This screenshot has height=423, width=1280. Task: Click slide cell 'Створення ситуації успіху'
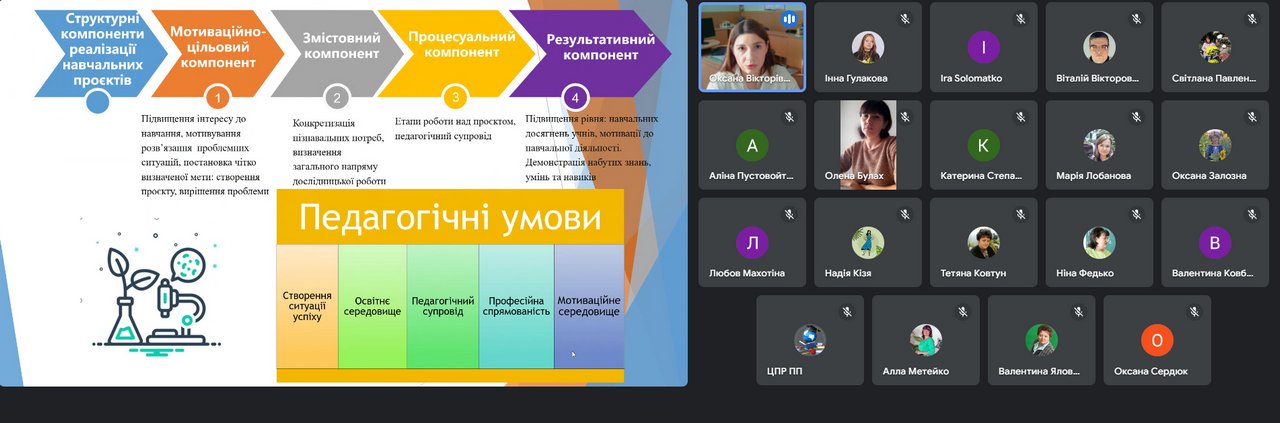308,305
